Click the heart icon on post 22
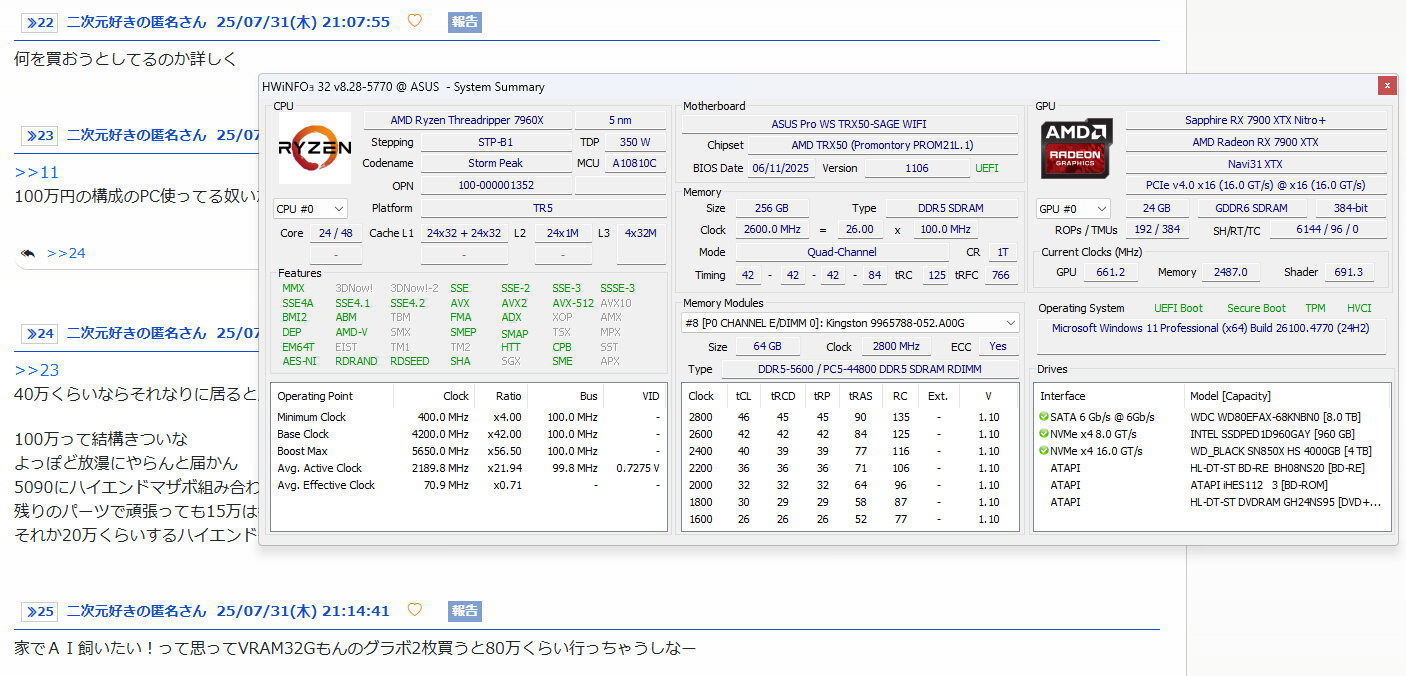 click(414, 21)
